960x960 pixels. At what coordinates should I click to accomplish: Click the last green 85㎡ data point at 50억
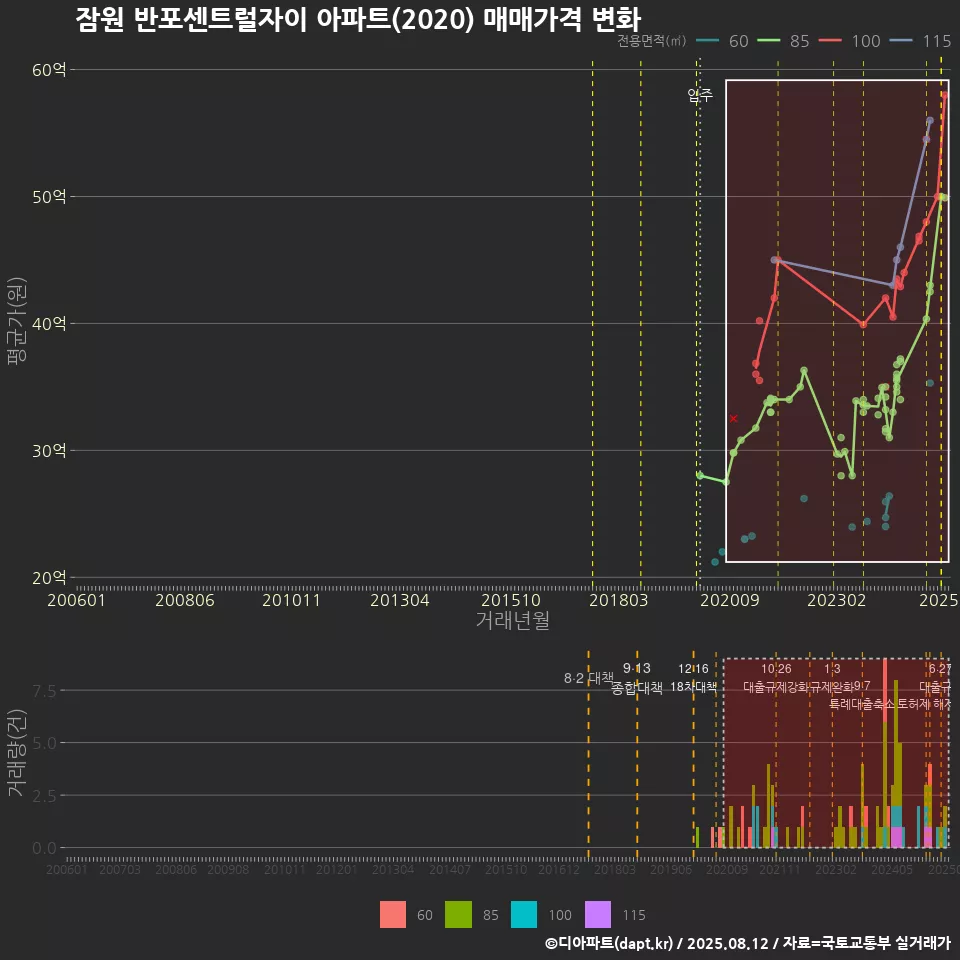[945, 198]
